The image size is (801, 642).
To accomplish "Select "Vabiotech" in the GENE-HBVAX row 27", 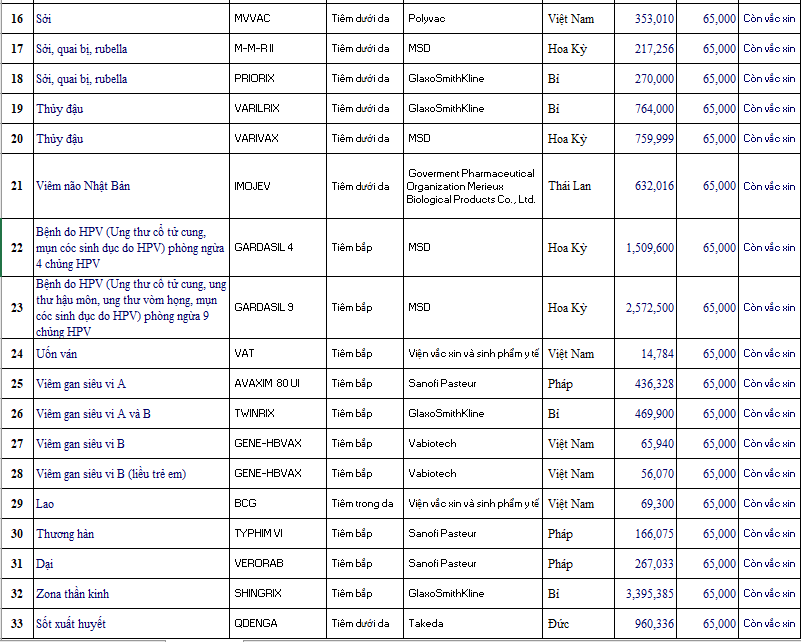I will point(473,444).
